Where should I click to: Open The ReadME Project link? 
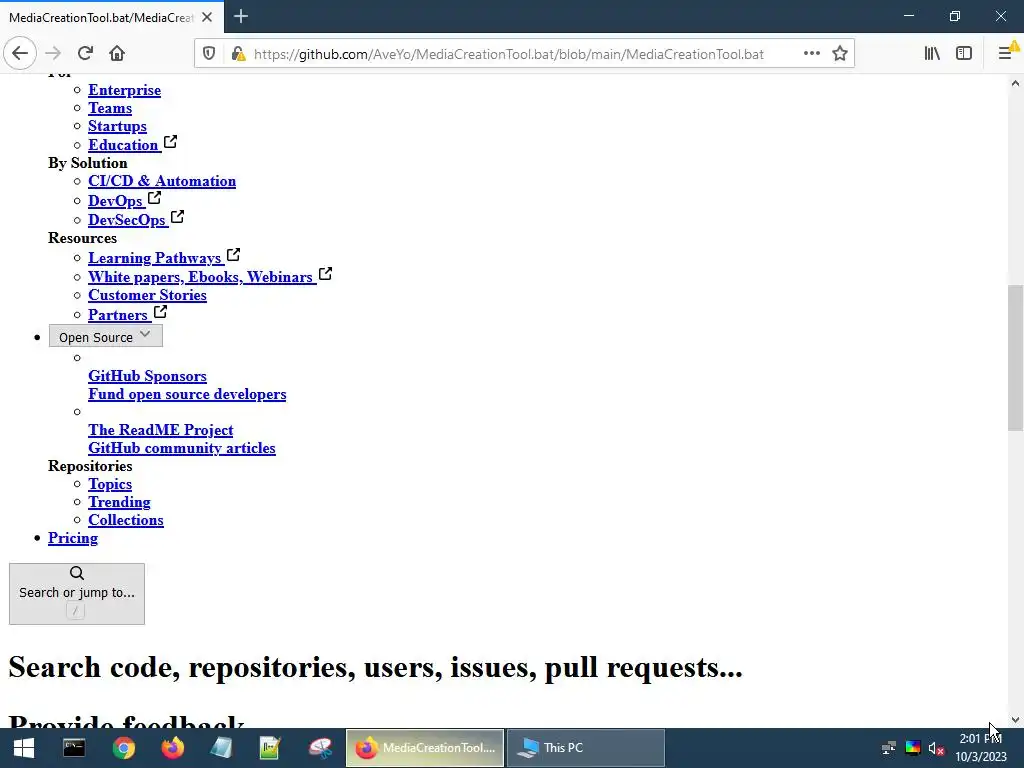(161, 430)
